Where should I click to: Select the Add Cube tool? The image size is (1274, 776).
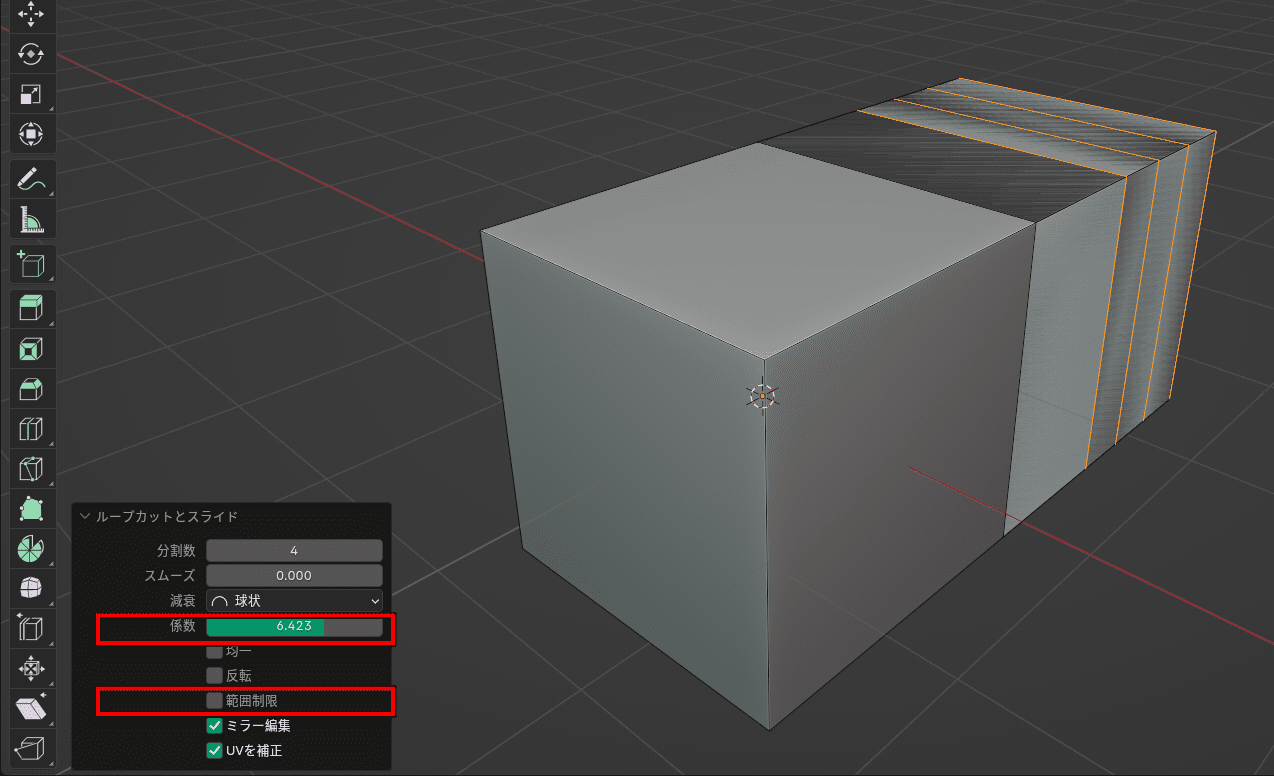coord(31,265)
